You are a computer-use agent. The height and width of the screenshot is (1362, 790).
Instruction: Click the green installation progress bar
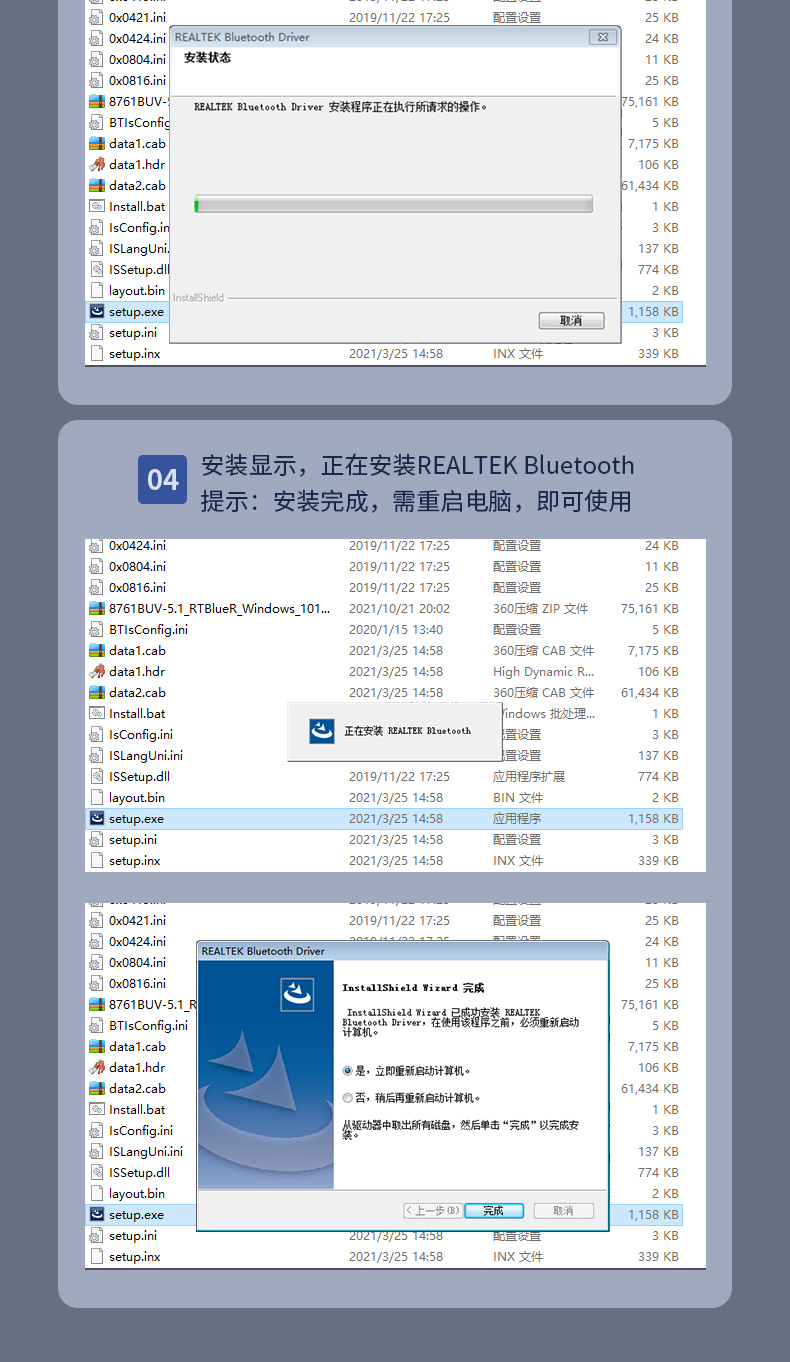[393, 204]
